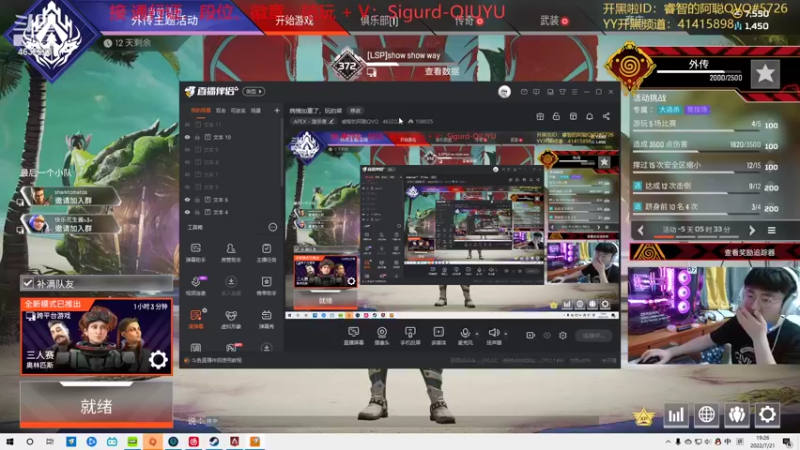The image size is (800, 450).
Task: Add a new scene with plus button
Action: coord(277,110)
